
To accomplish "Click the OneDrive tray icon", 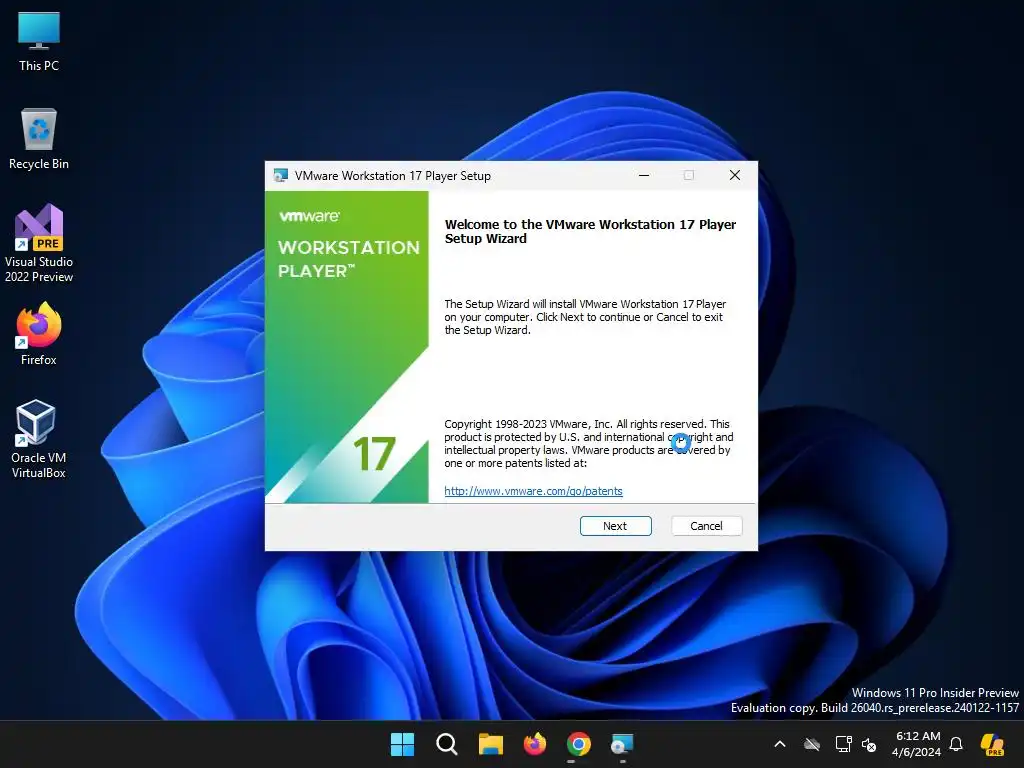I will pos(812,744).
